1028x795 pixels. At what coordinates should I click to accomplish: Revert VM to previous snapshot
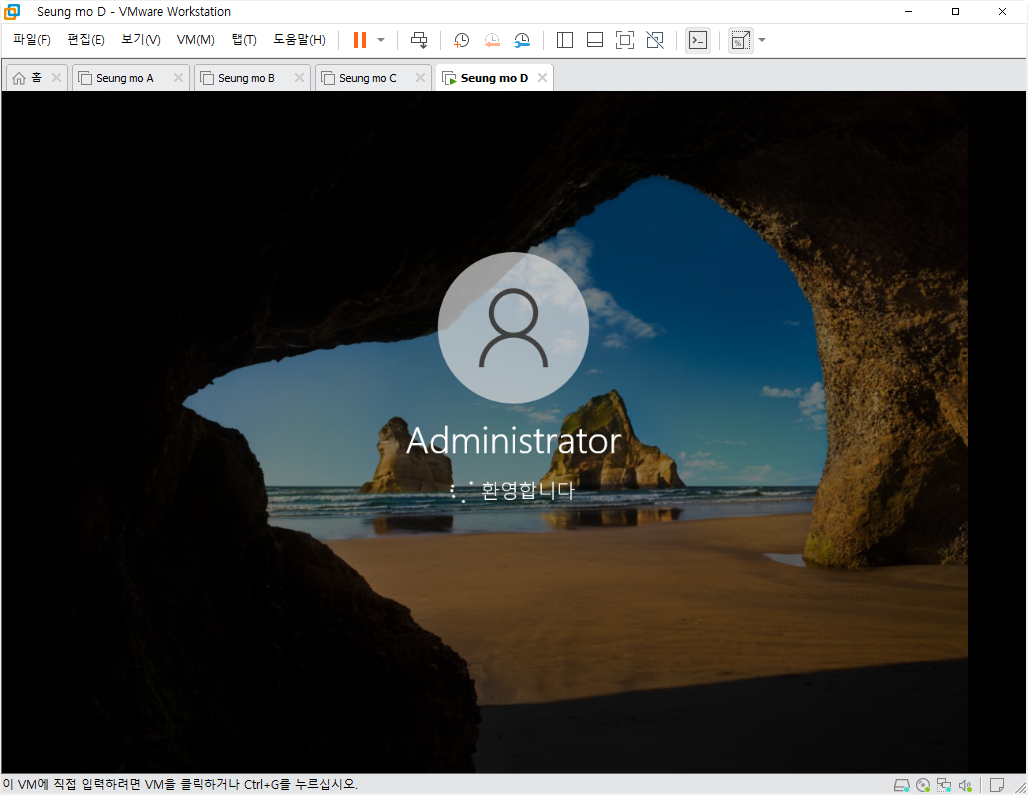click(492, 40)
